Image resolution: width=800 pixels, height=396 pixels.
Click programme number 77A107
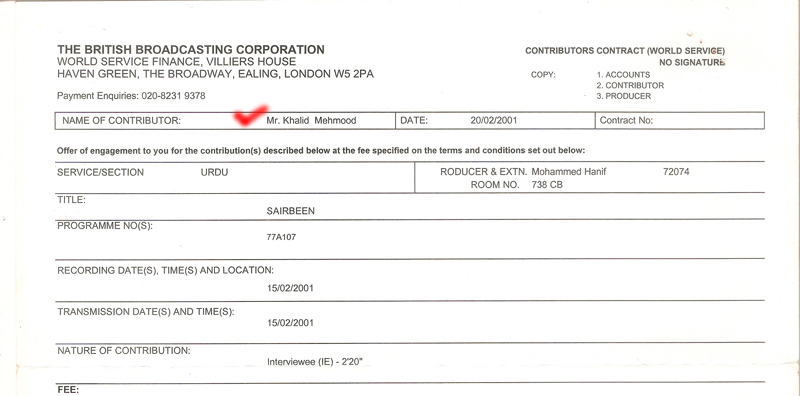(x=281, y=237)
